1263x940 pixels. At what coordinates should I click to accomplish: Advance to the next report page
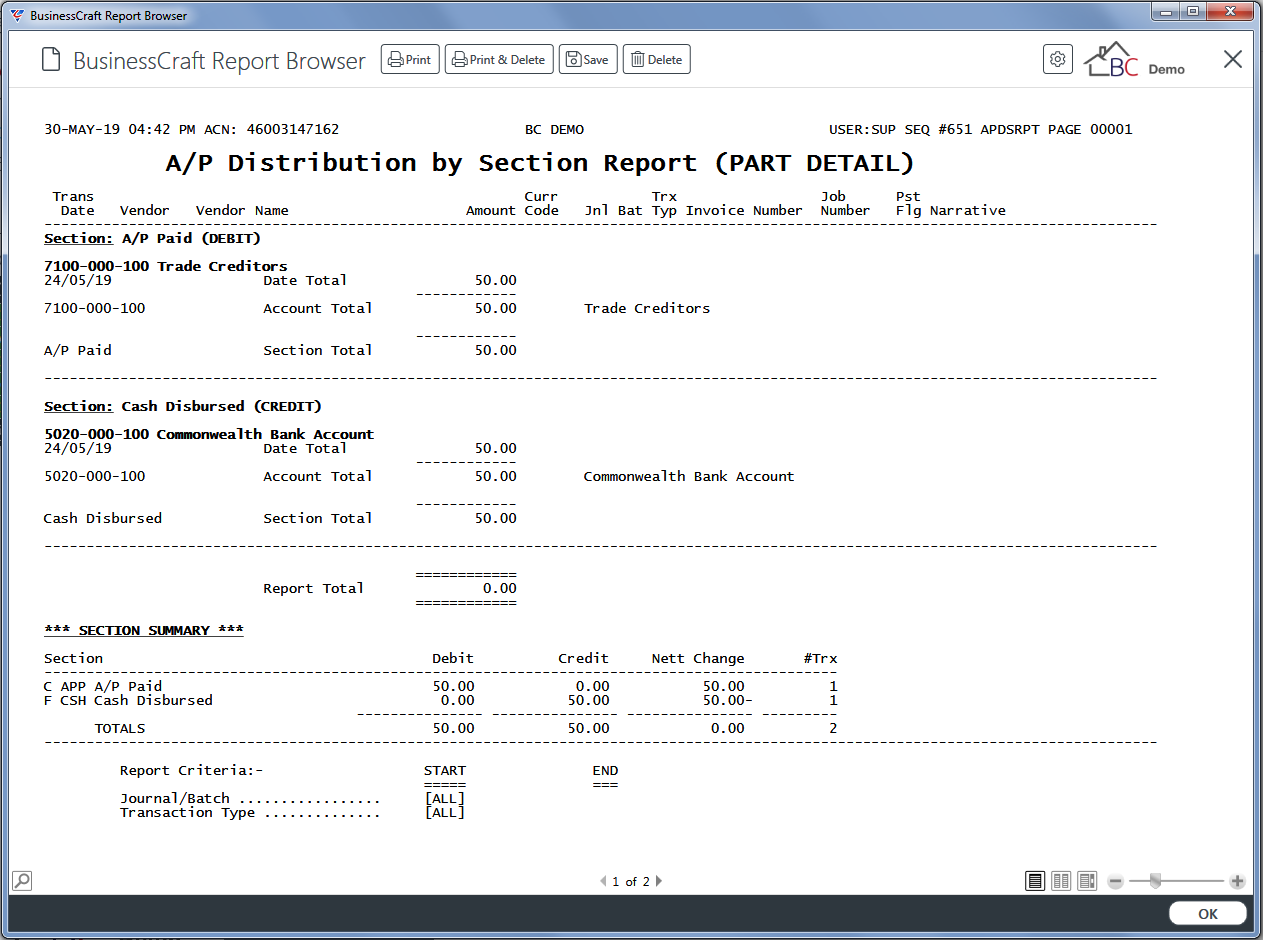pos(658,882)
